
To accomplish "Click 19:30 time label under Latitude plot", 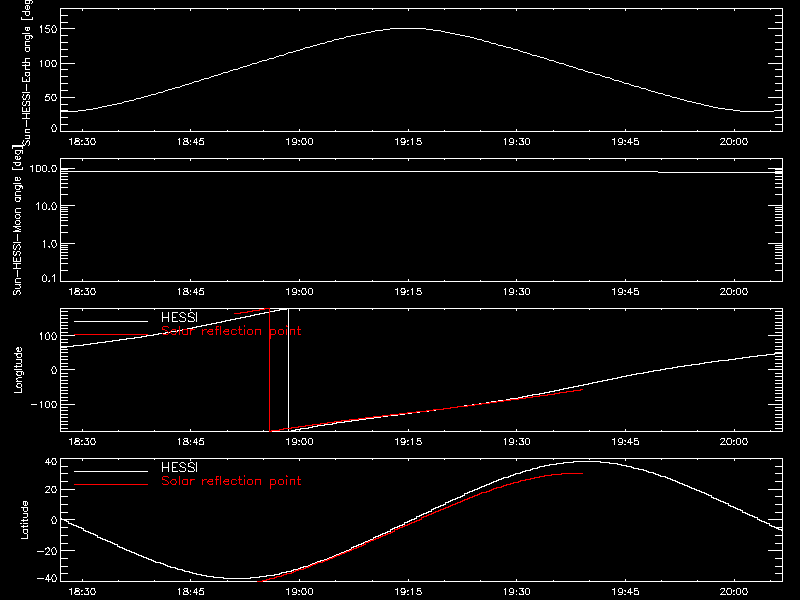I will pos(516,592).
